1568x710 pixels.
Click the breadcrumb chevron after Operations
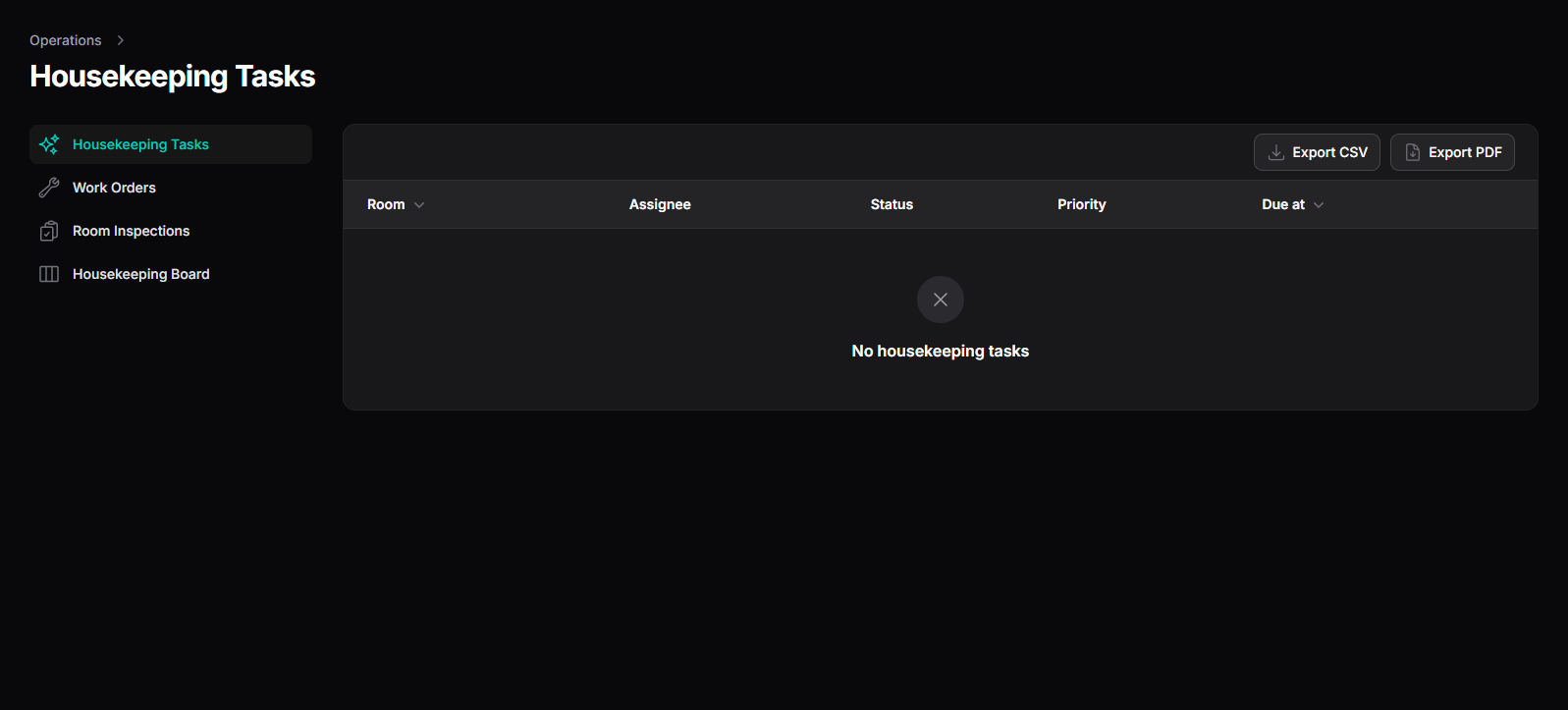(x=121, y=40)
